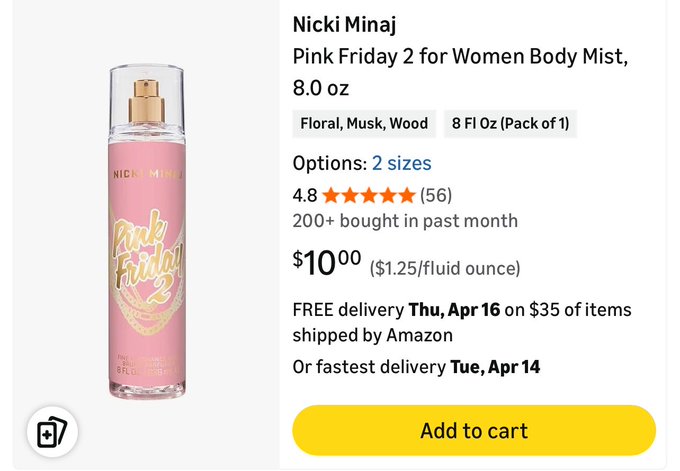
Task: Click the Options label
Action: [x=329, y=163]
